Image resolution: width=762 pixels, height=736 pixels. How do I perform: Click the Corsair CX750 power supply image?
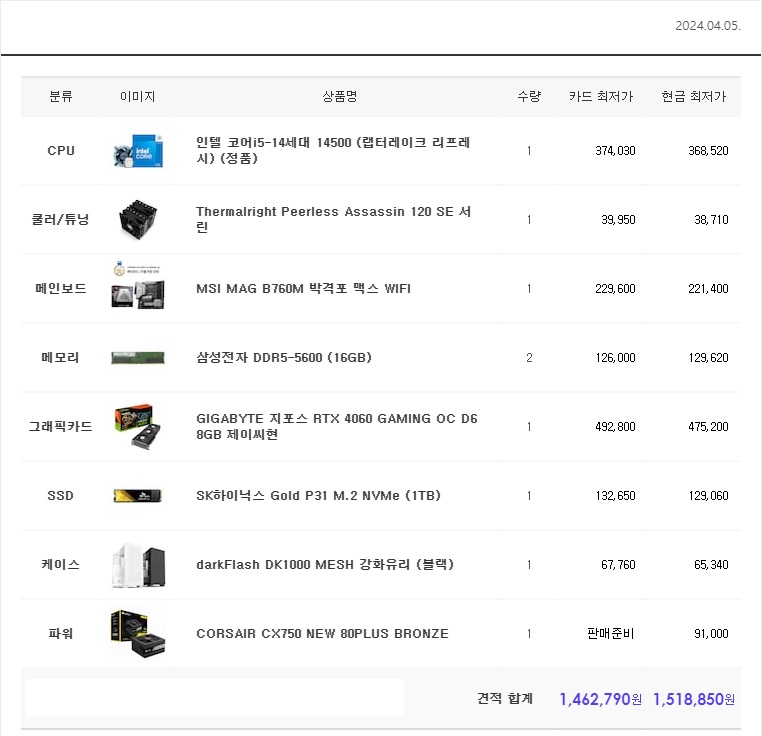[x=138, y=634]
